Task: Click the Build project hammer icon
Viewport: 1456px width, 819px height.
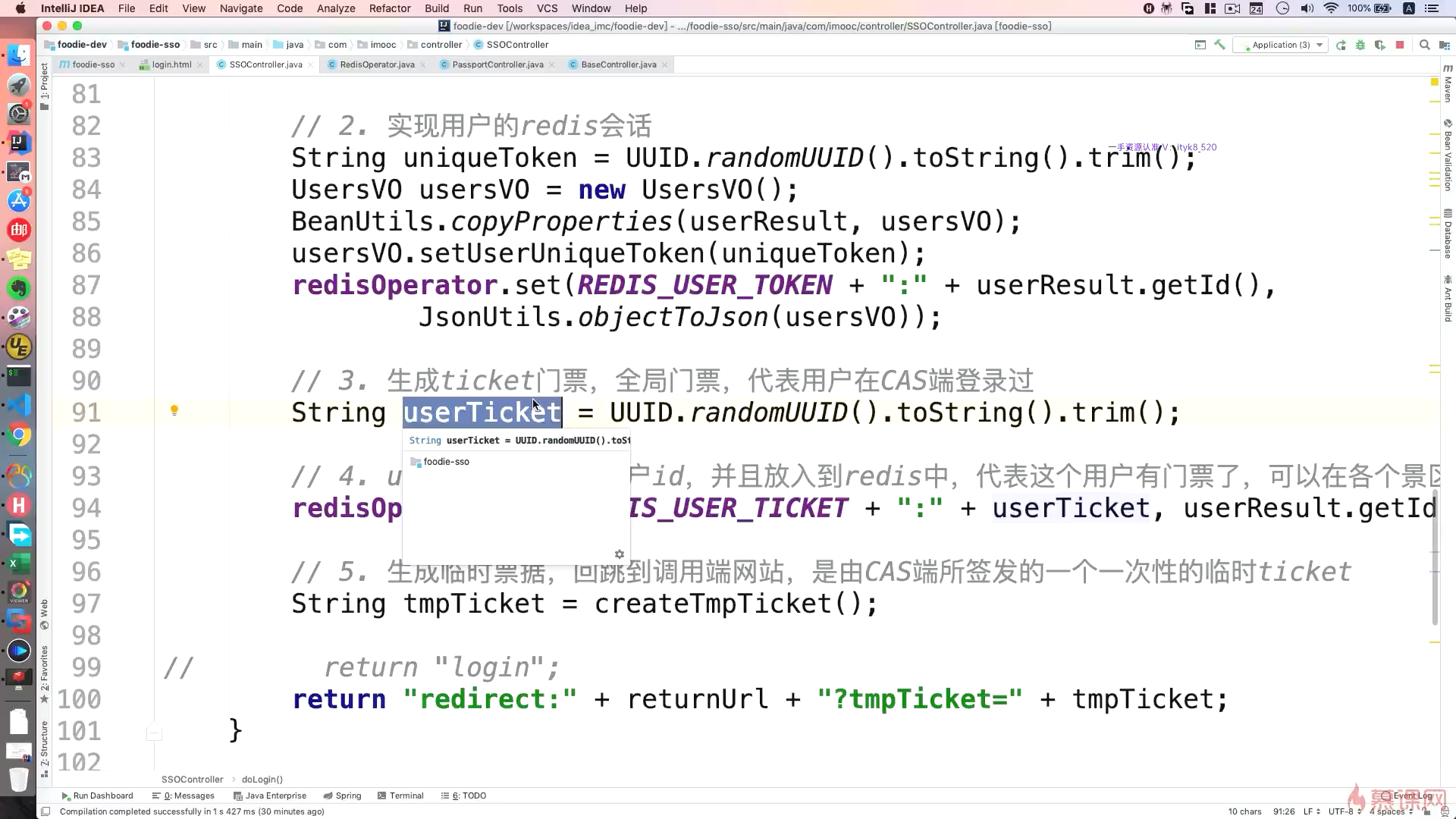Action: [x=1219, y=45]
